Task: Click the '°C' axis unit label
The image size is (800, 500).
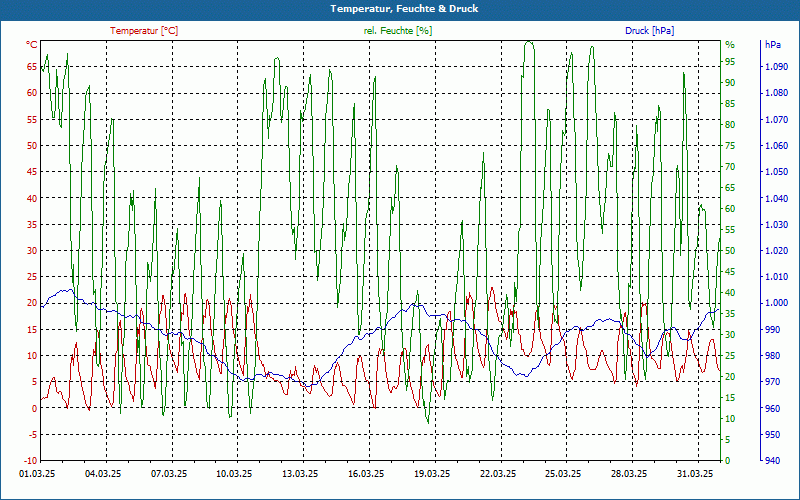Action: point(32,45)
